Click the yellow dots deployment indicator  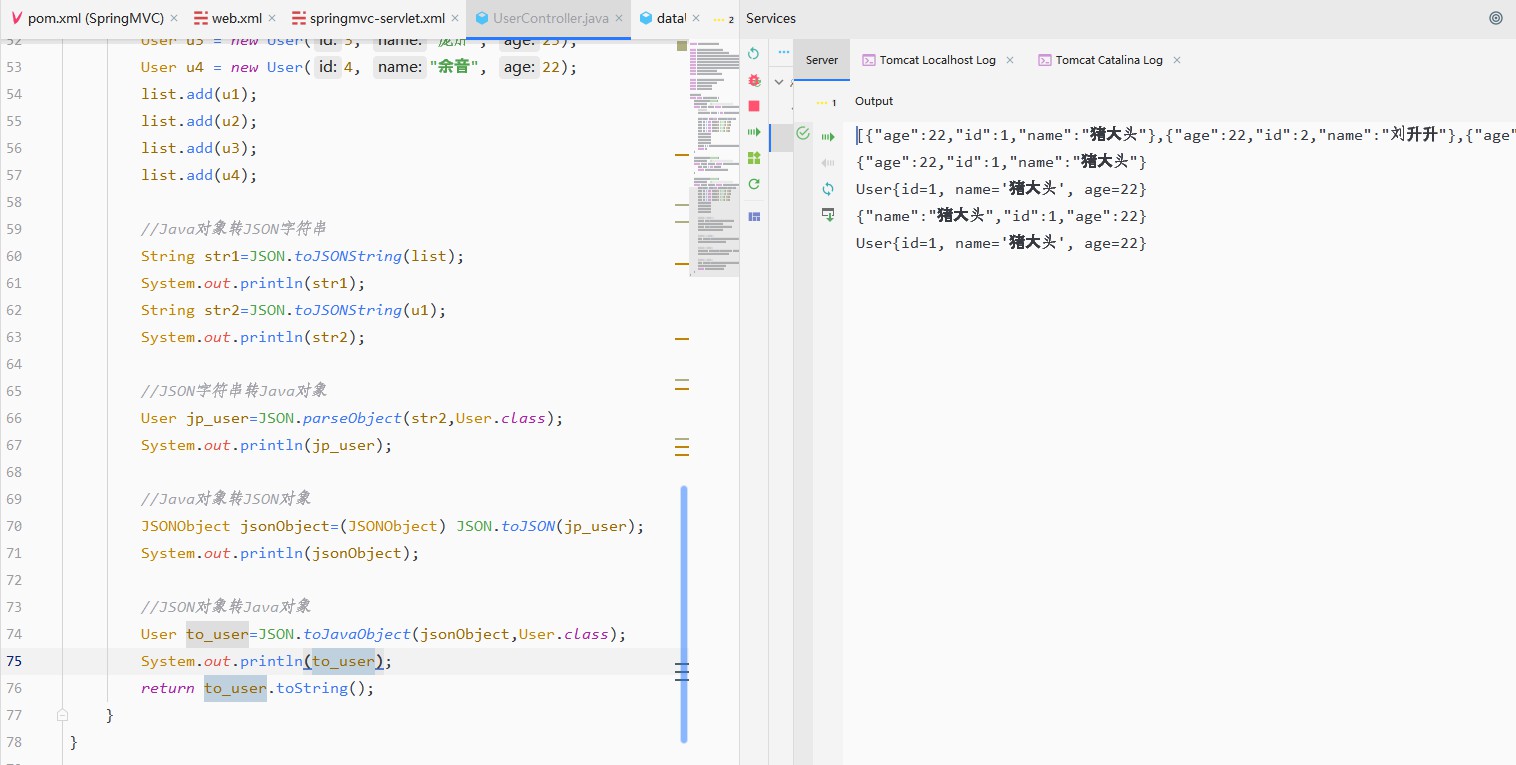pyautogui.click(x=826, y=102)
